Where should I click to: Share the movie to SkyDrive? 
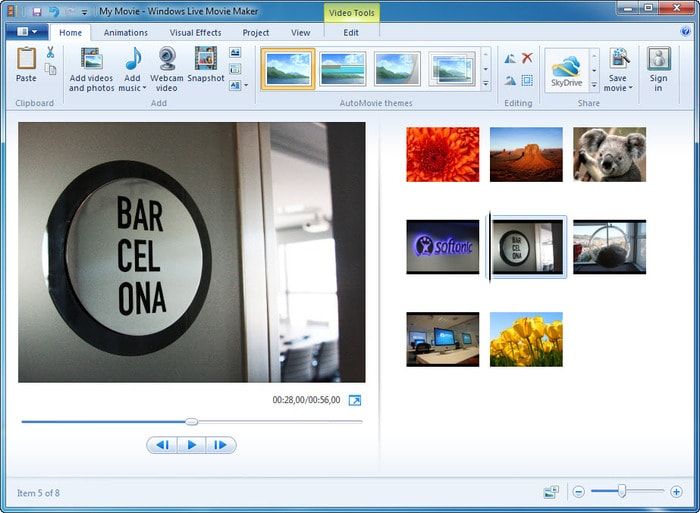point(567,70)
